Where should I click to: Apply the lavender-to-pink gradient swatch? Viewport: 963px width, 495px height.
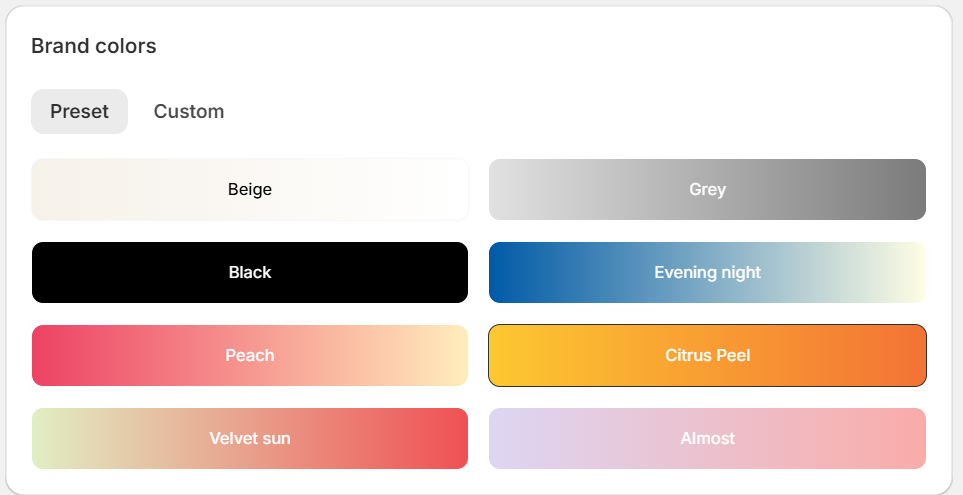point(708,438)
